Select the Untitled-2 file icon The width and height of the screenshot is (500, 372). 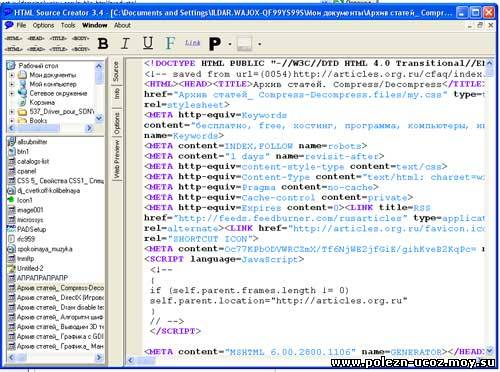12,268
